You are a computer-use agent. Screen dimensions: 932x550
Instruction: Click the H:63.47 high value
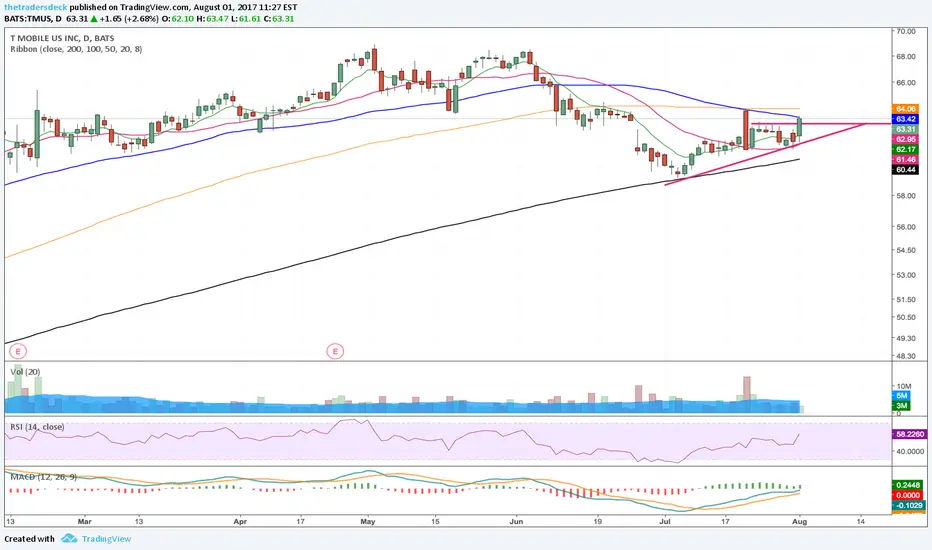click(x=214, y=18)
